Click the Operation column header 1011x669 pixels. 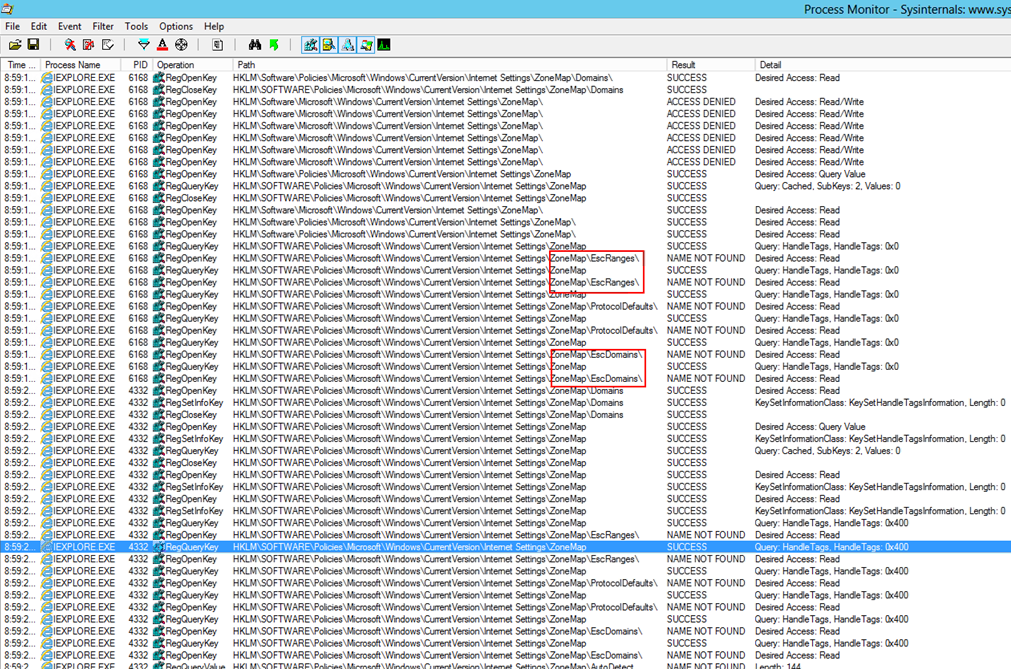[x=193, y=64]
